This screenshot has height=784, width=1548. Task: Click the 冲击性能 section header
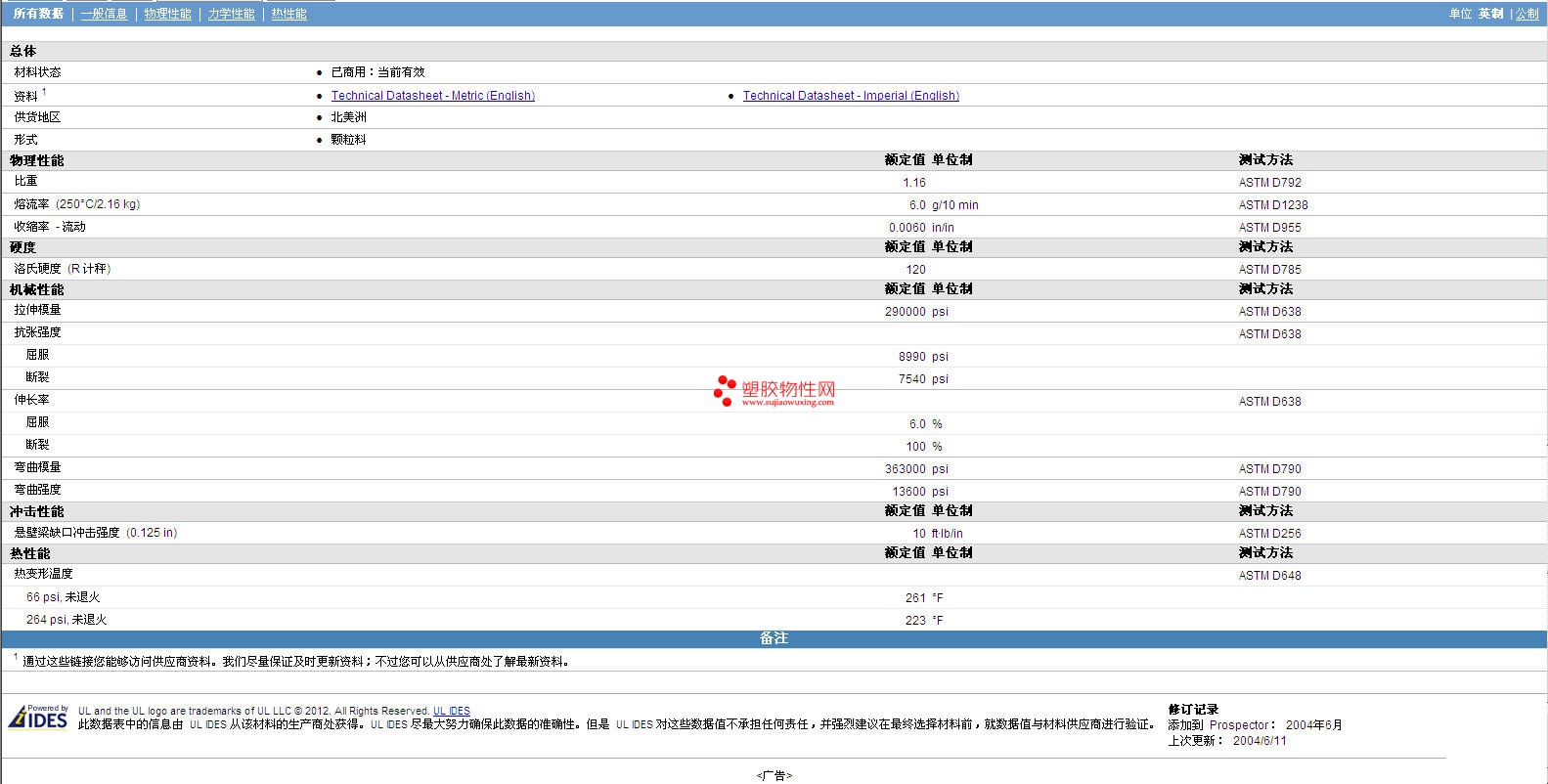click(x=37, y=511)
